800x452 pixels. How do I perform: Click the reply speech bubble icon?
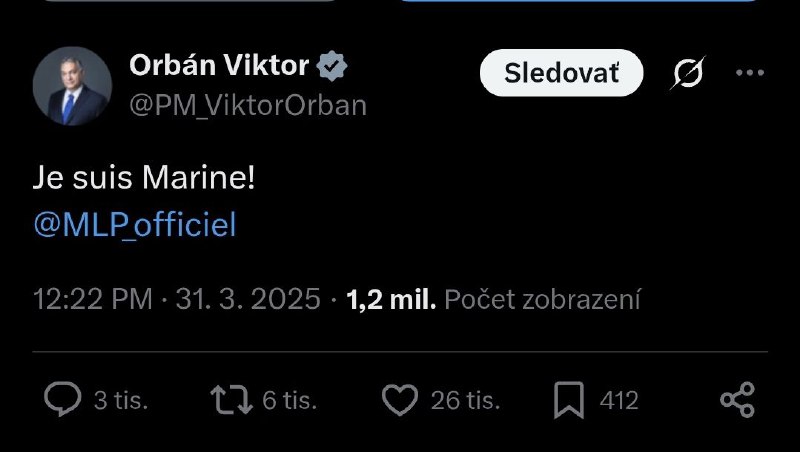click(x=63, y=401)
